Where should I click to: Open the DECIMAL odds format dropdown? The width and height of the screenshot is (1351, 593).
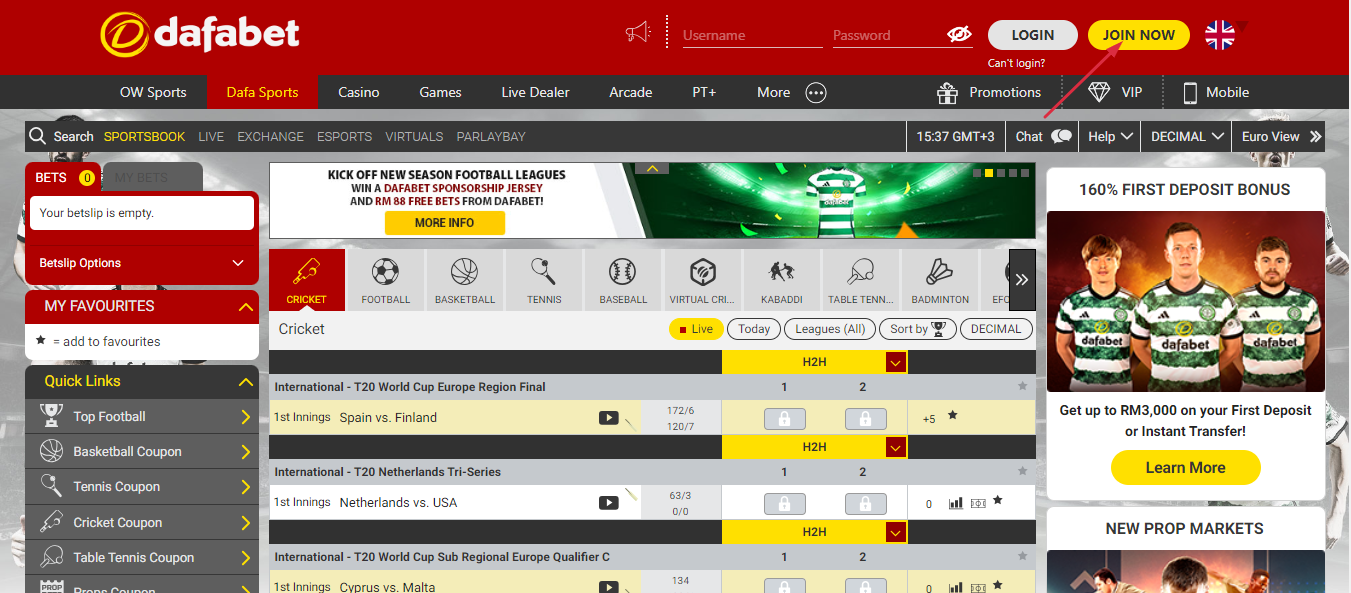point(1188,137)
